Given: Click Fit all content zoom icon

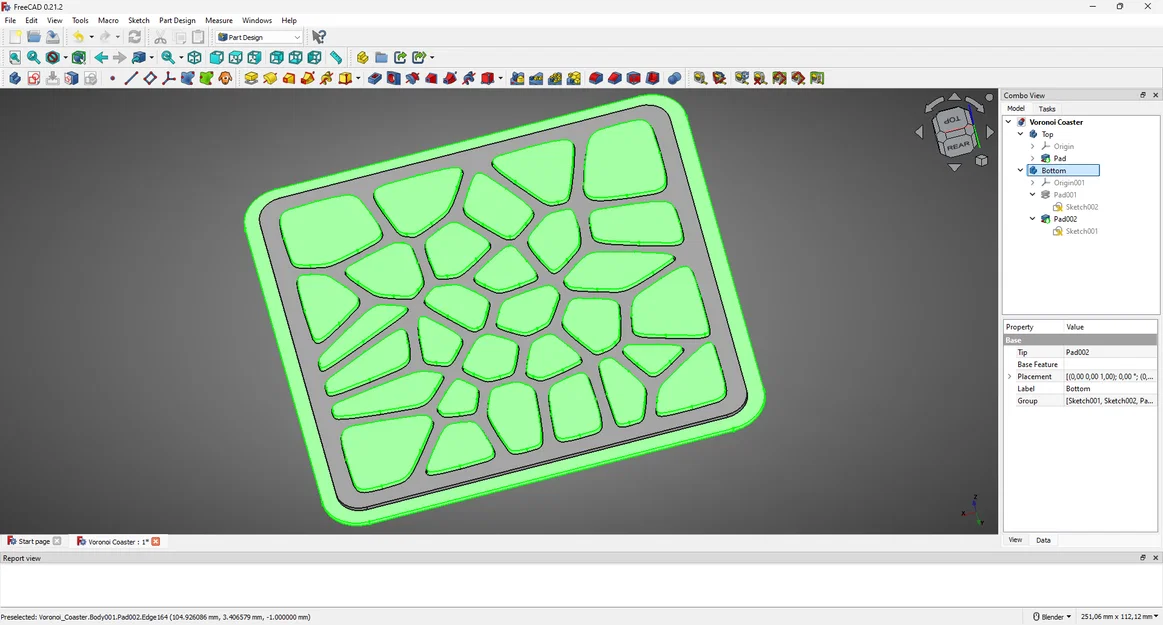Looking at the screenshot, I should coord(15,57).
